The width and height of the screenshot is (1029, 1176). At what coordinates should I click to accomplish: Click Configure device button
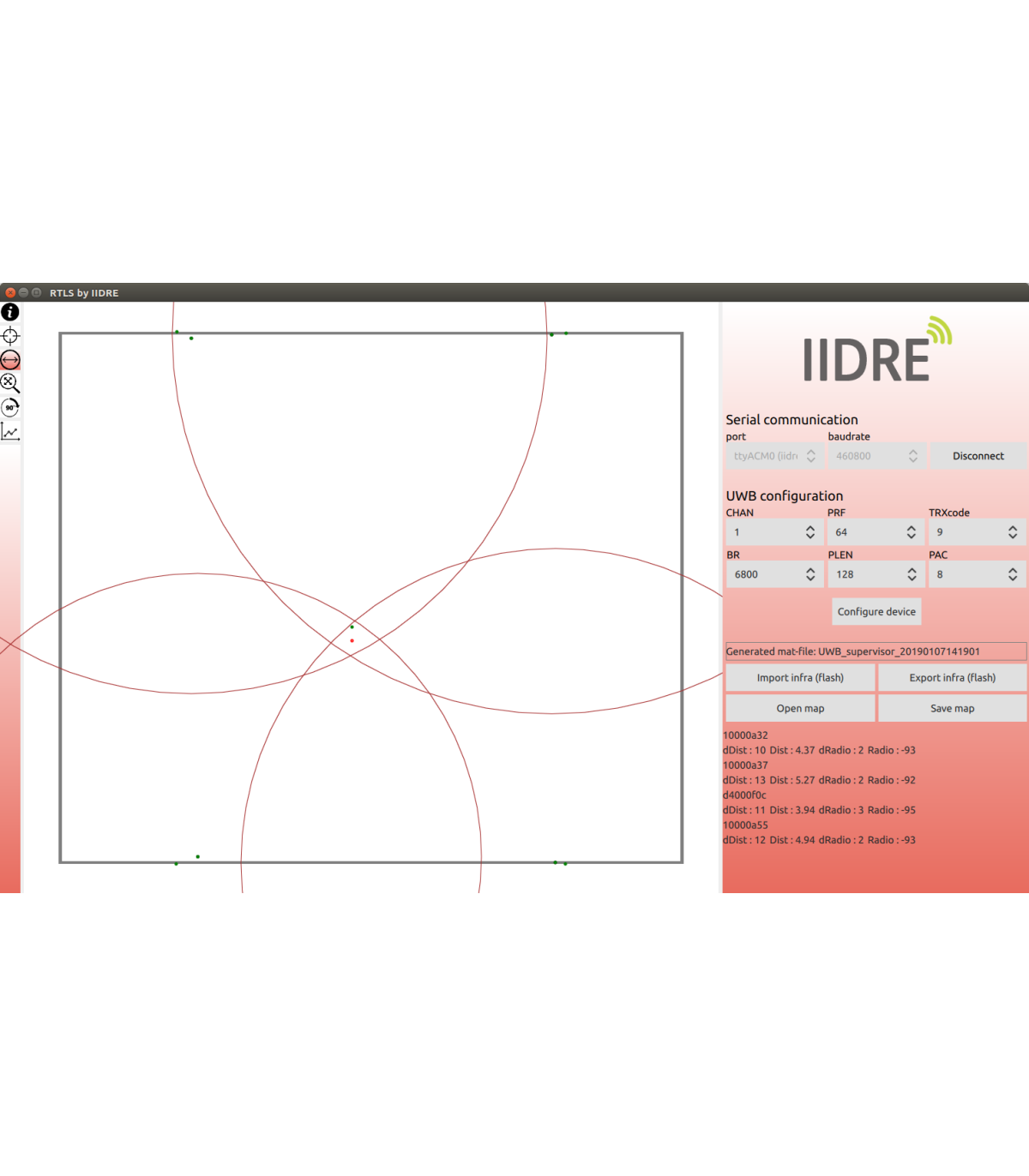tap(876, 612)
